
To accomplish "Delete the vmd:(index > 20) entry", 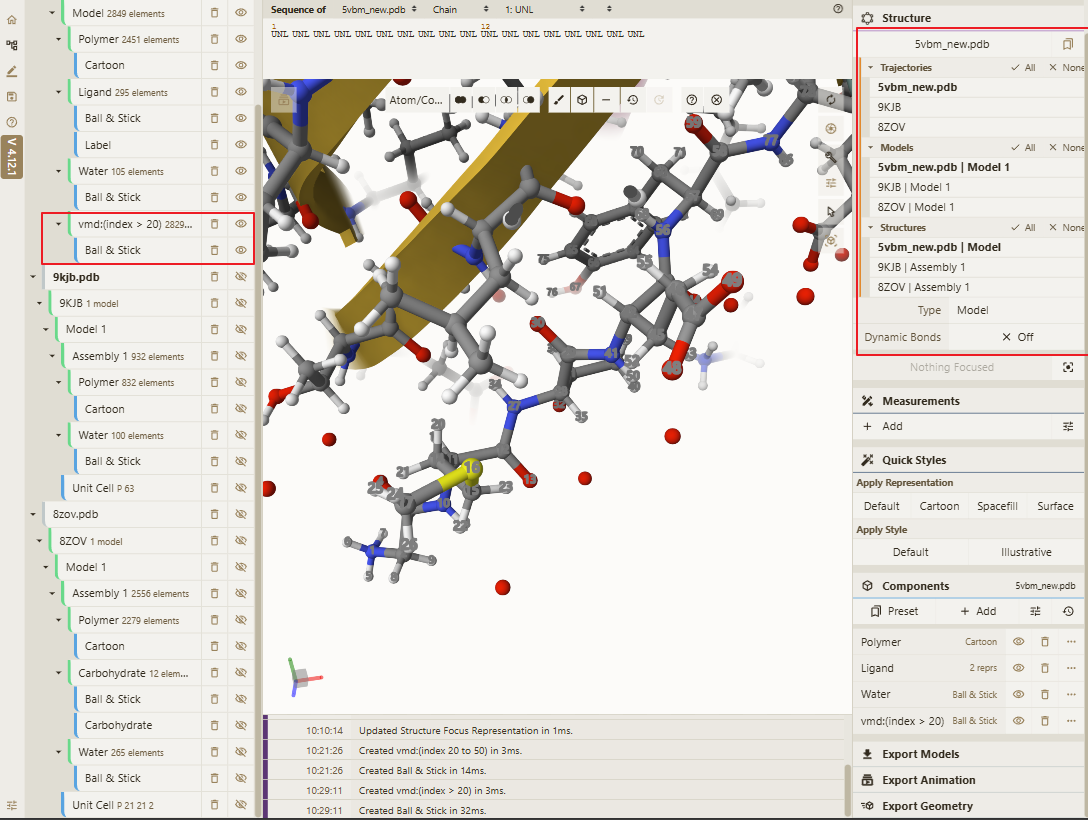I will click(214, 224).
